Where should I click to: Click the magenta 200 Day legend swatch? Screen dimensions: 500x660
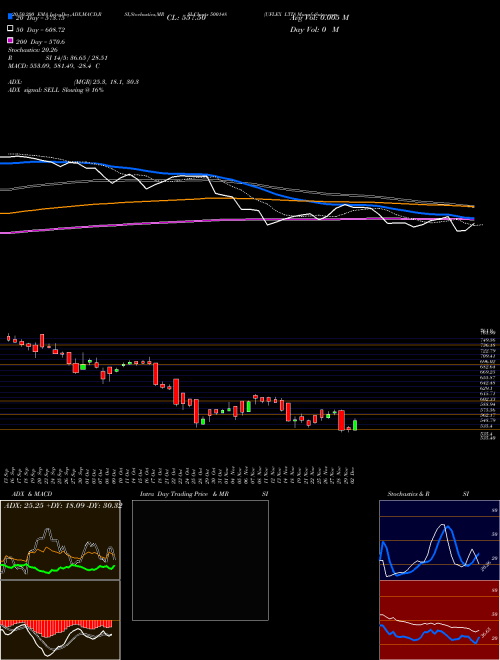point(10,40)
